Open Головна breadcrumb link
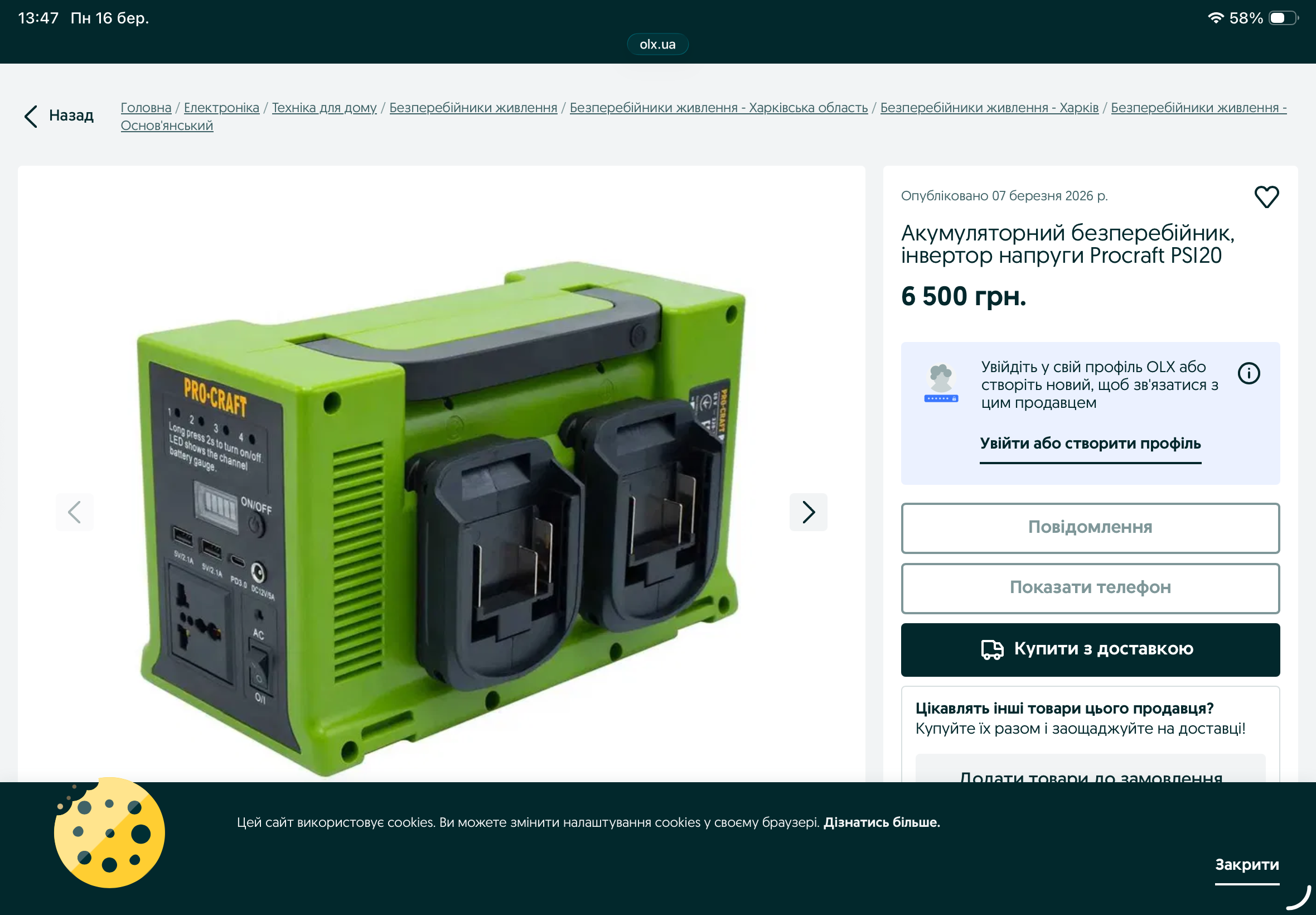This screenshot has height=915, width=1316. pos(146,108)
